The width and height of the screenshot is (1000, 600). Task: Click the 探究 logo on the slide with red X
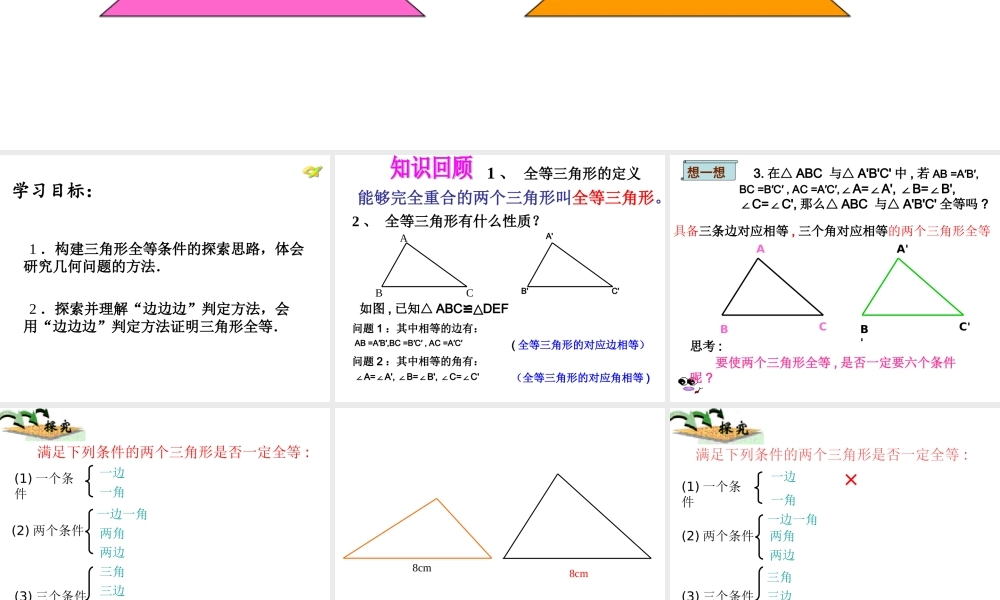[716, 427]
